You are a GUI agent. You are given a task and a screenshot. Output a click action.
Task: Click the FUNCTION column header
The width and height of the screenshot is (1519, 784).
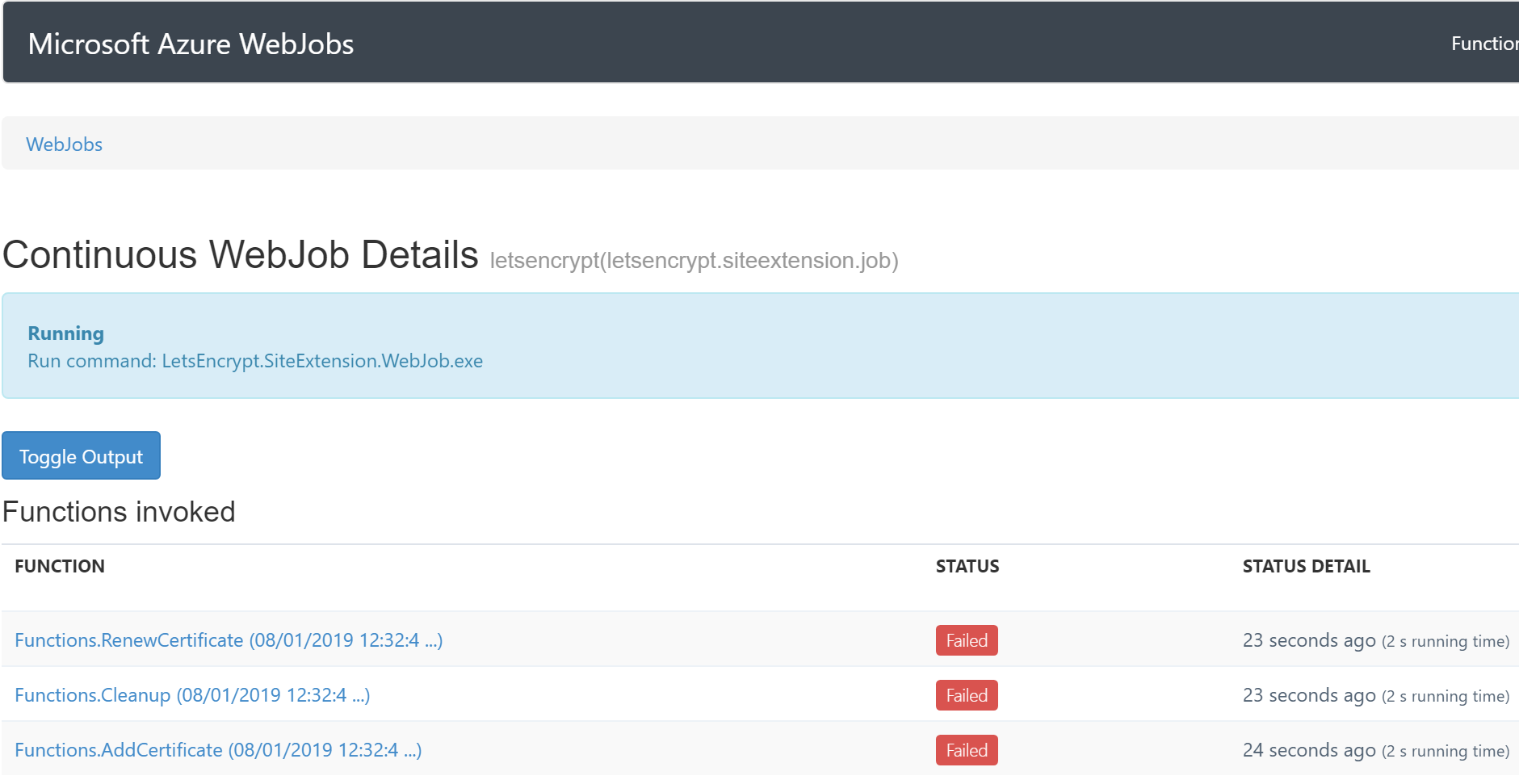tap(60, 567)
